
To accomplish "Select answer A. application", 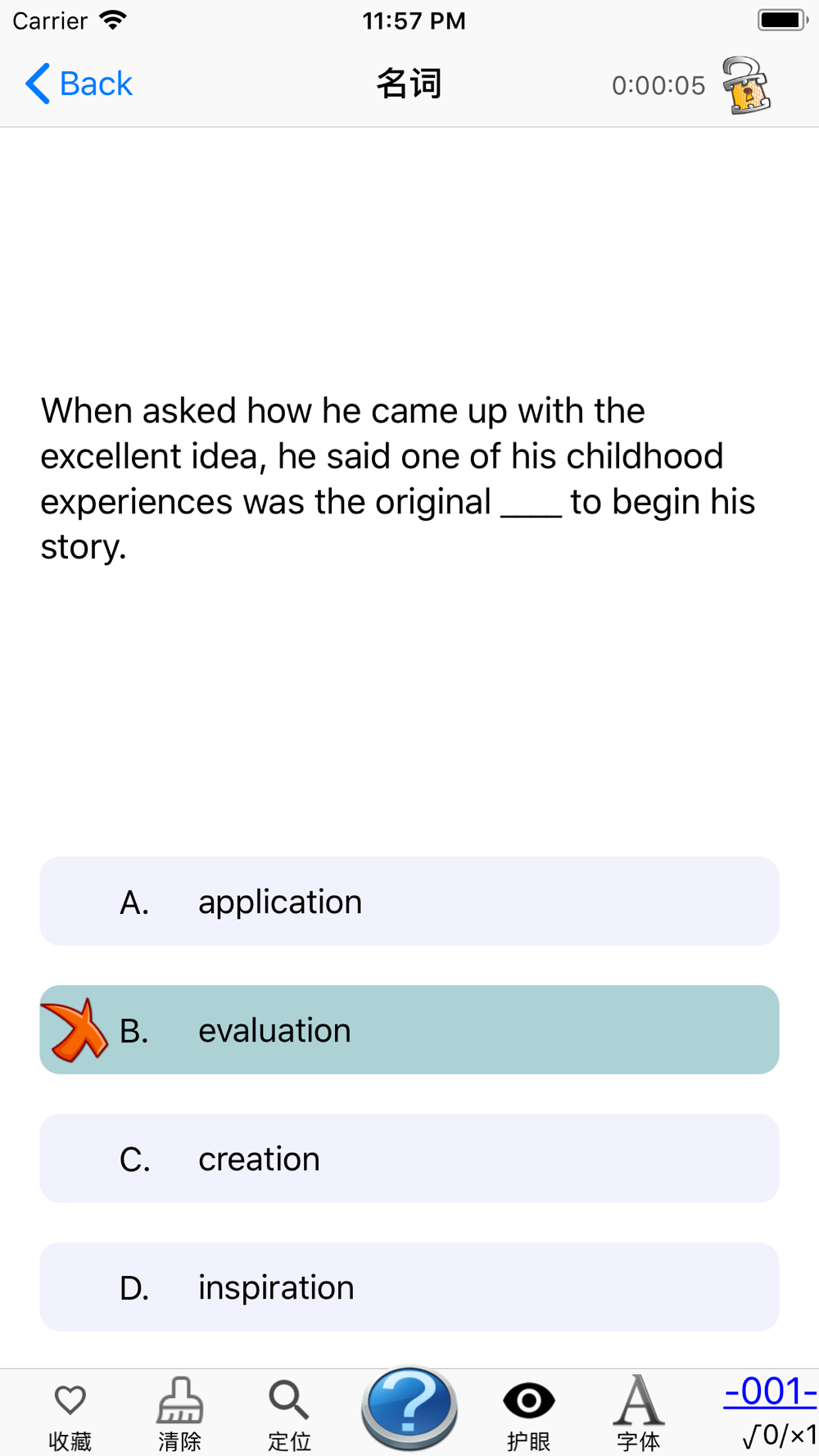I will [409, 902].
